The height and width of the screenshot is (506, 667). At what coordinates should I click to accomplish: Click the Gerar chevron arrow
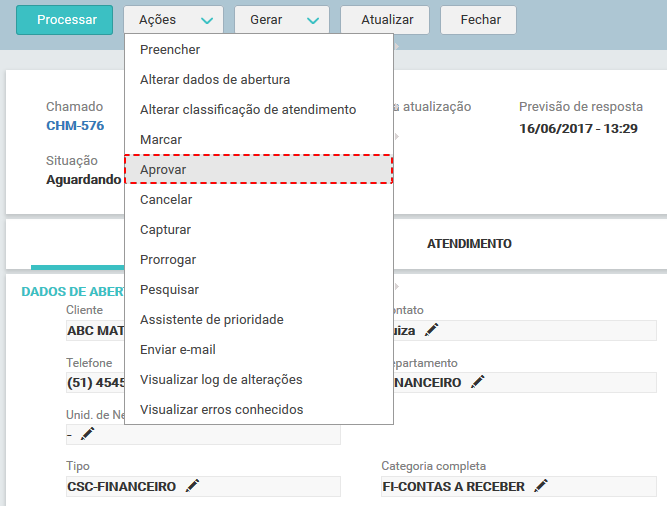(313, 20)
